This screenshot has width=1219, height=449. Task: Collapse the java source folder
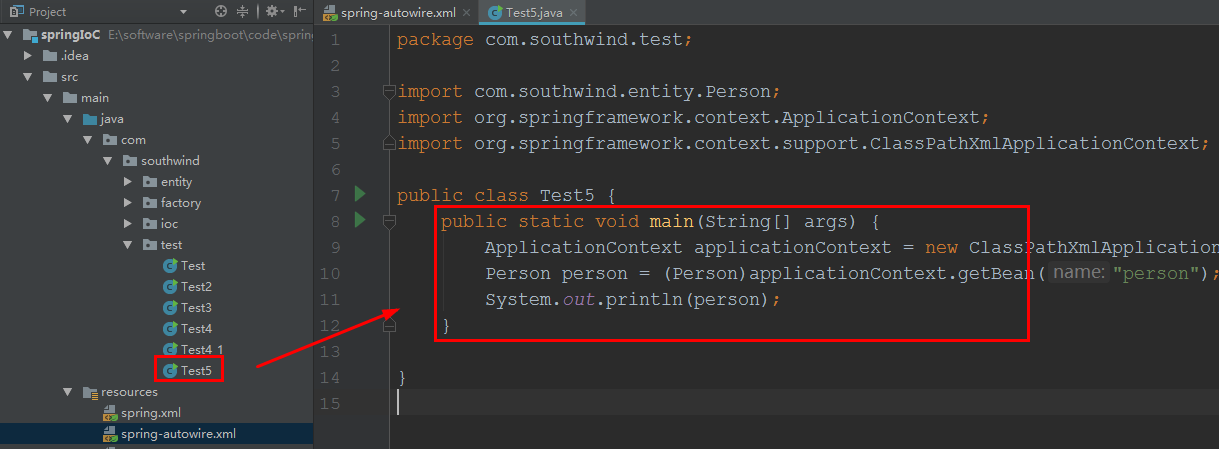click(x=67, y=118)
